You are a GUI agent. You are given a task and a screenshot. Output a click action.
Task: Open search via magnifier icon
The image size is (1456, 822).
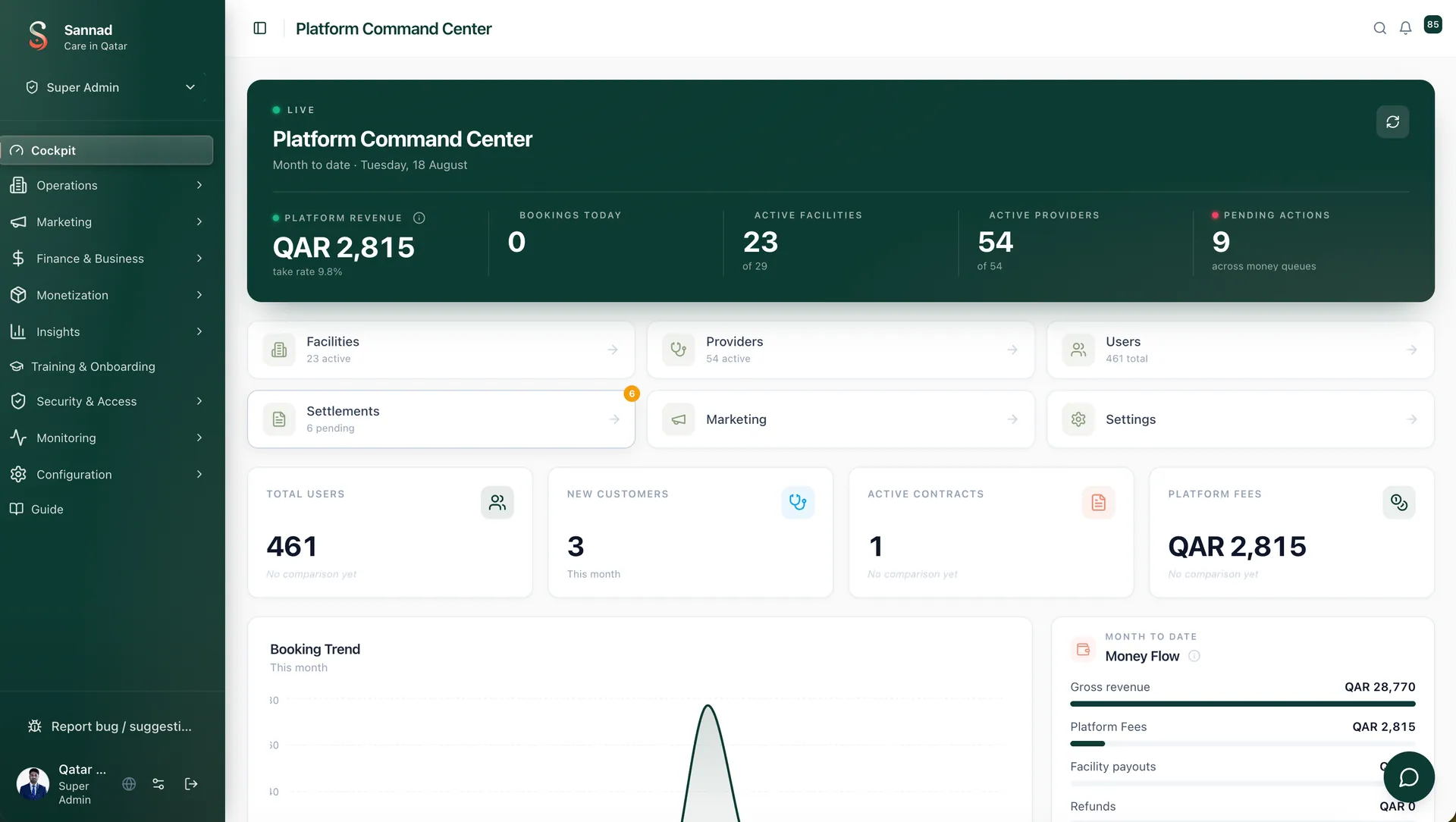pos(1379,28)
